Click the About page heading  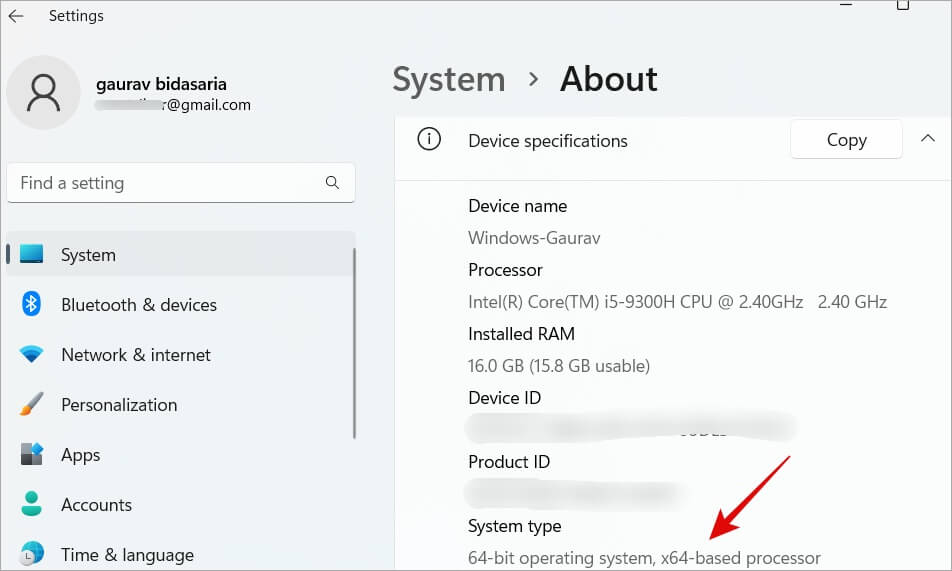click(608, 80)
